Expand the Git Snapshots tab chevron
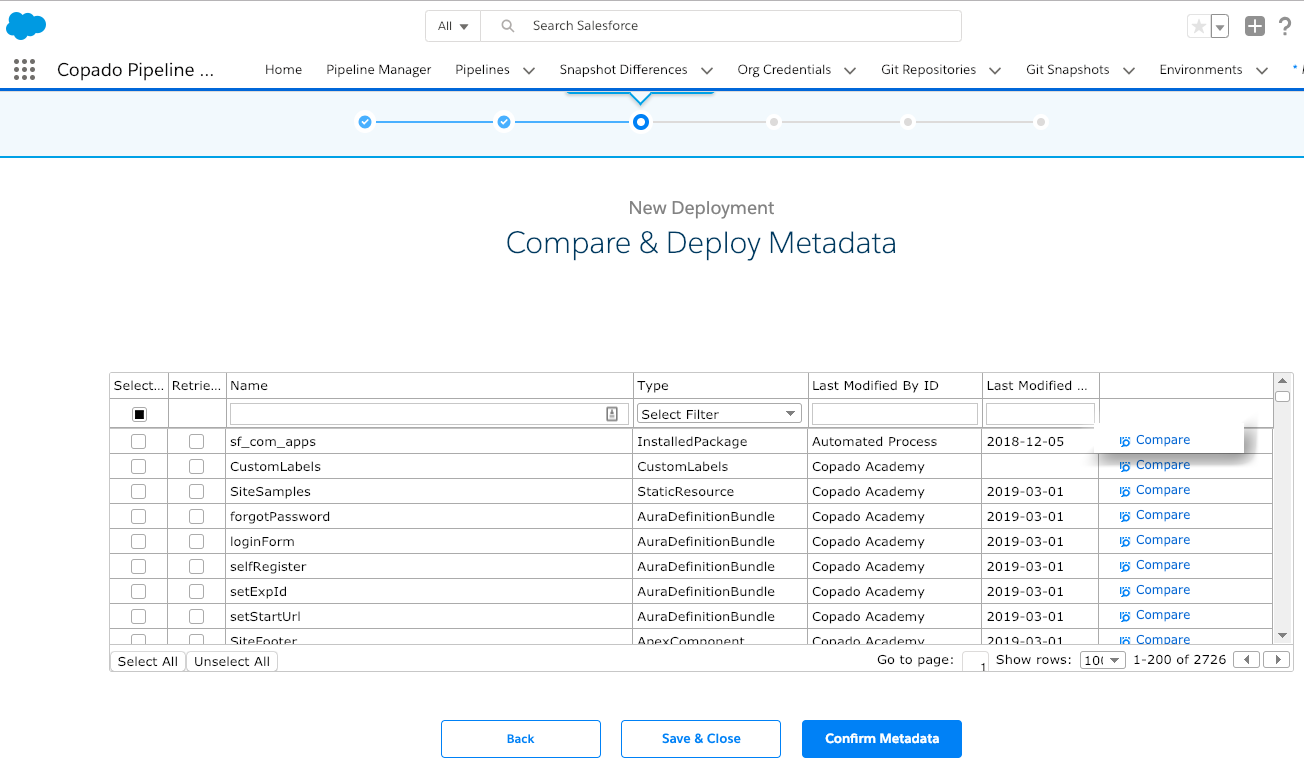The image size is (1304, 760). pyautogui.click(x=1129, y=70)
